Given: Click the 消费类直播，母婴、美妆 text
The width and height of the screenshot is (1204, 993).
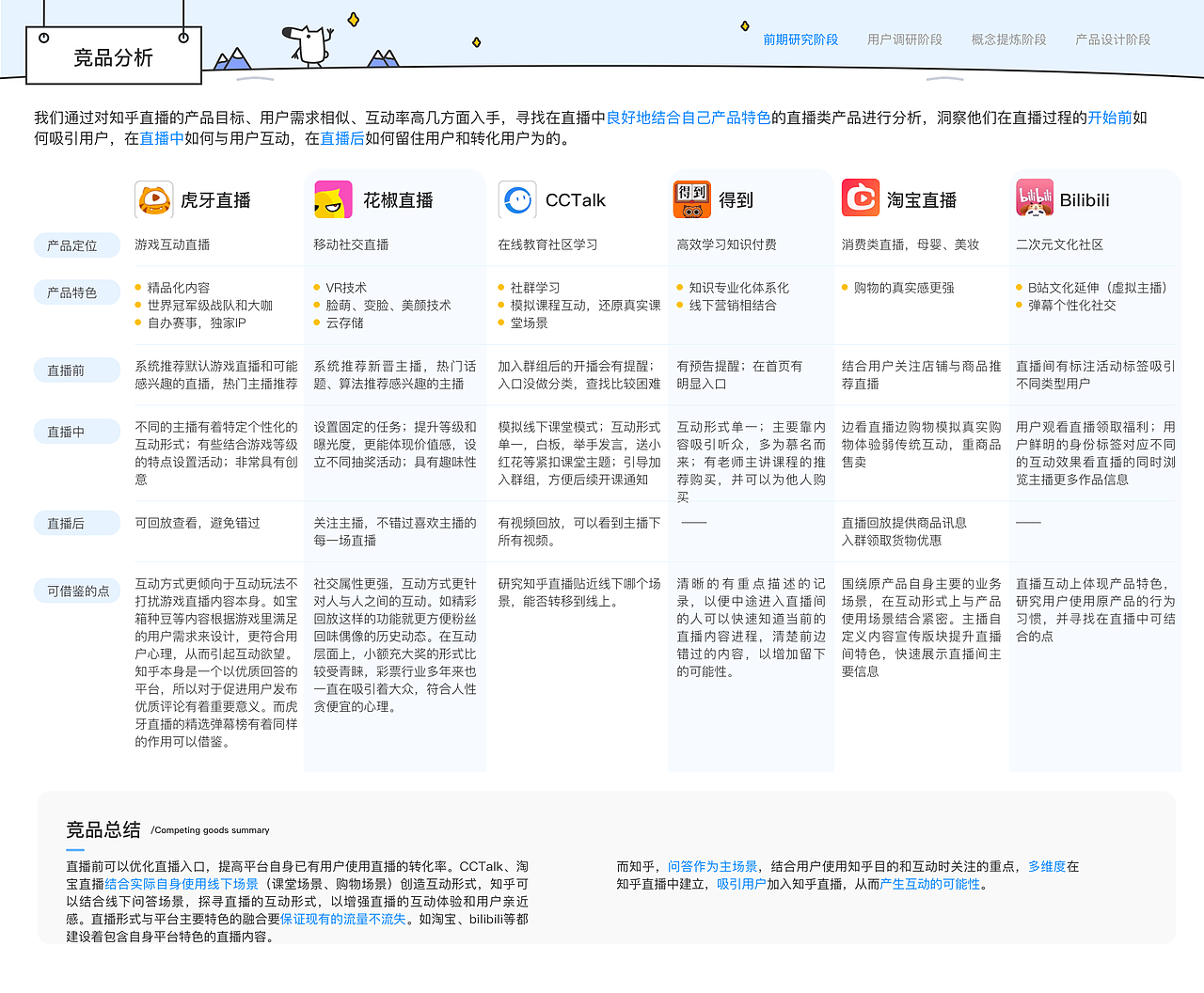Looking at the screenshot, I should click(x=911, y=244).
